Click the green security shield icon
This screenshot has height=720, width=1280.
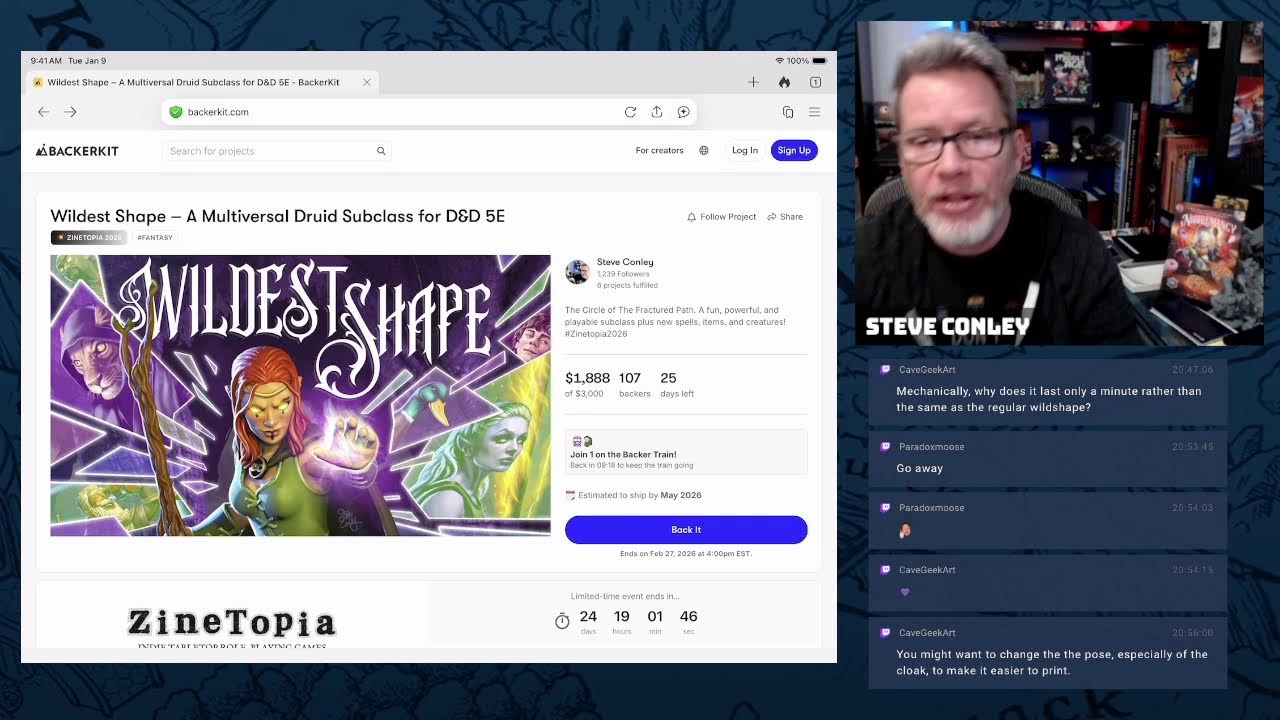(x=176, y=112)
